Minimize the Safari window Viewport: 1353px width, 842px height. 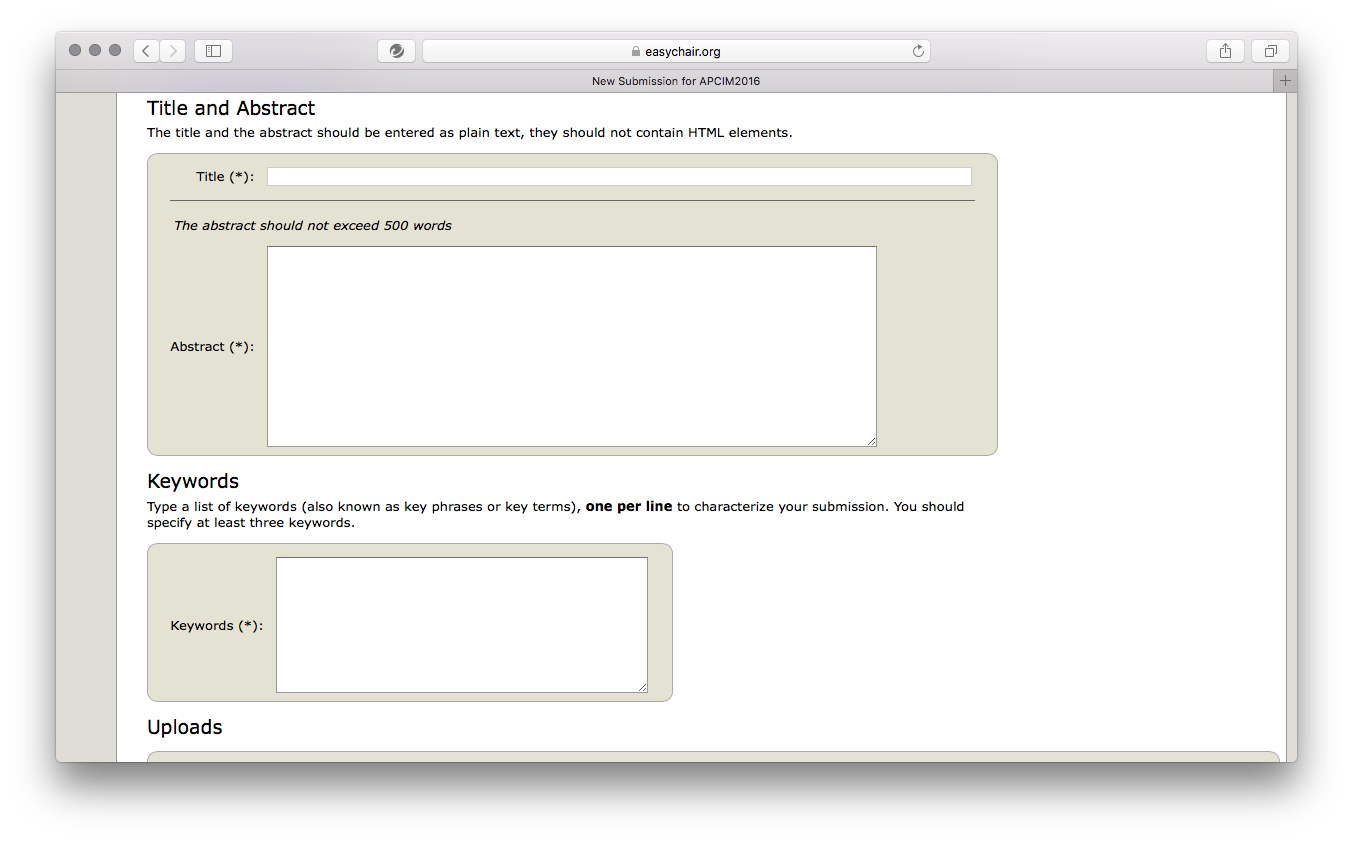(x=95, y=50)
